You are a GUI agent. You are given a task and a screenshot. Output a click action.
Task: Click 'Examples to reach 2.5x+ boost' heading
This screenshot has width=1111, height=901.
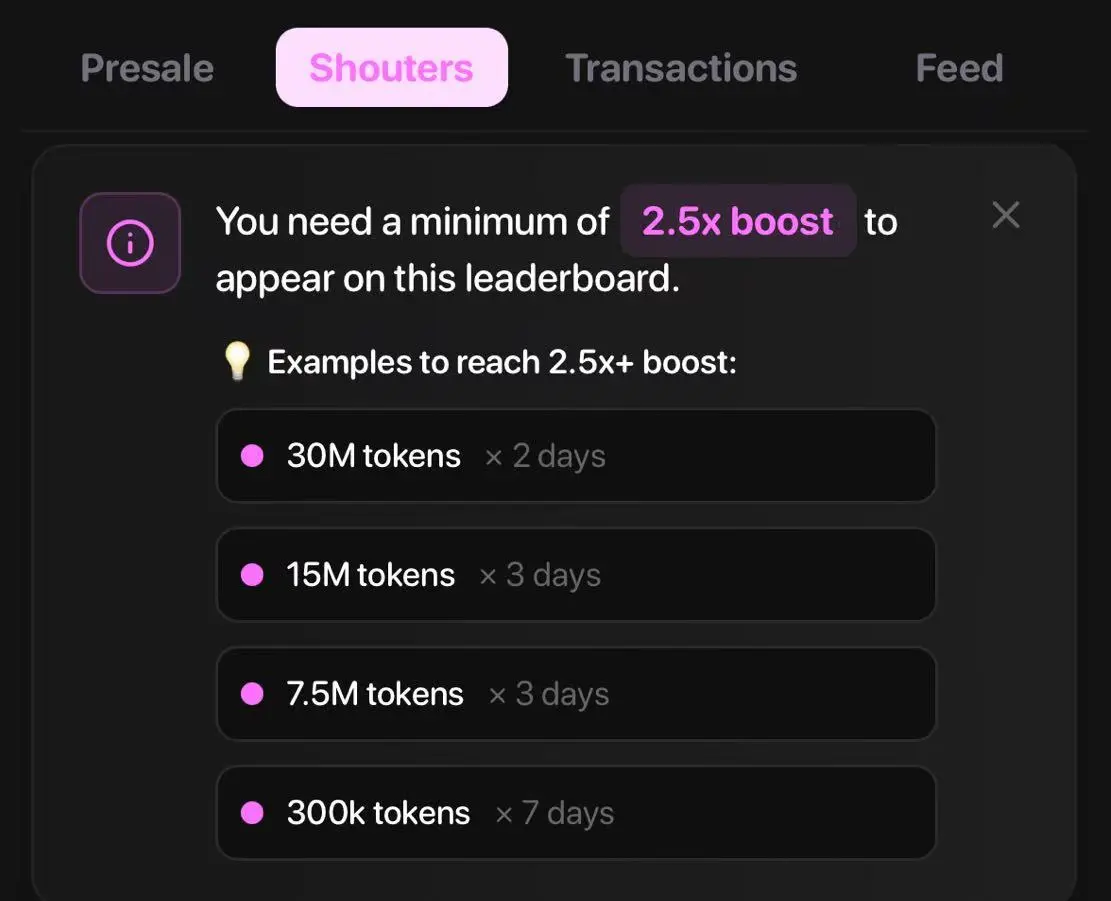click(x=502, y=362)
